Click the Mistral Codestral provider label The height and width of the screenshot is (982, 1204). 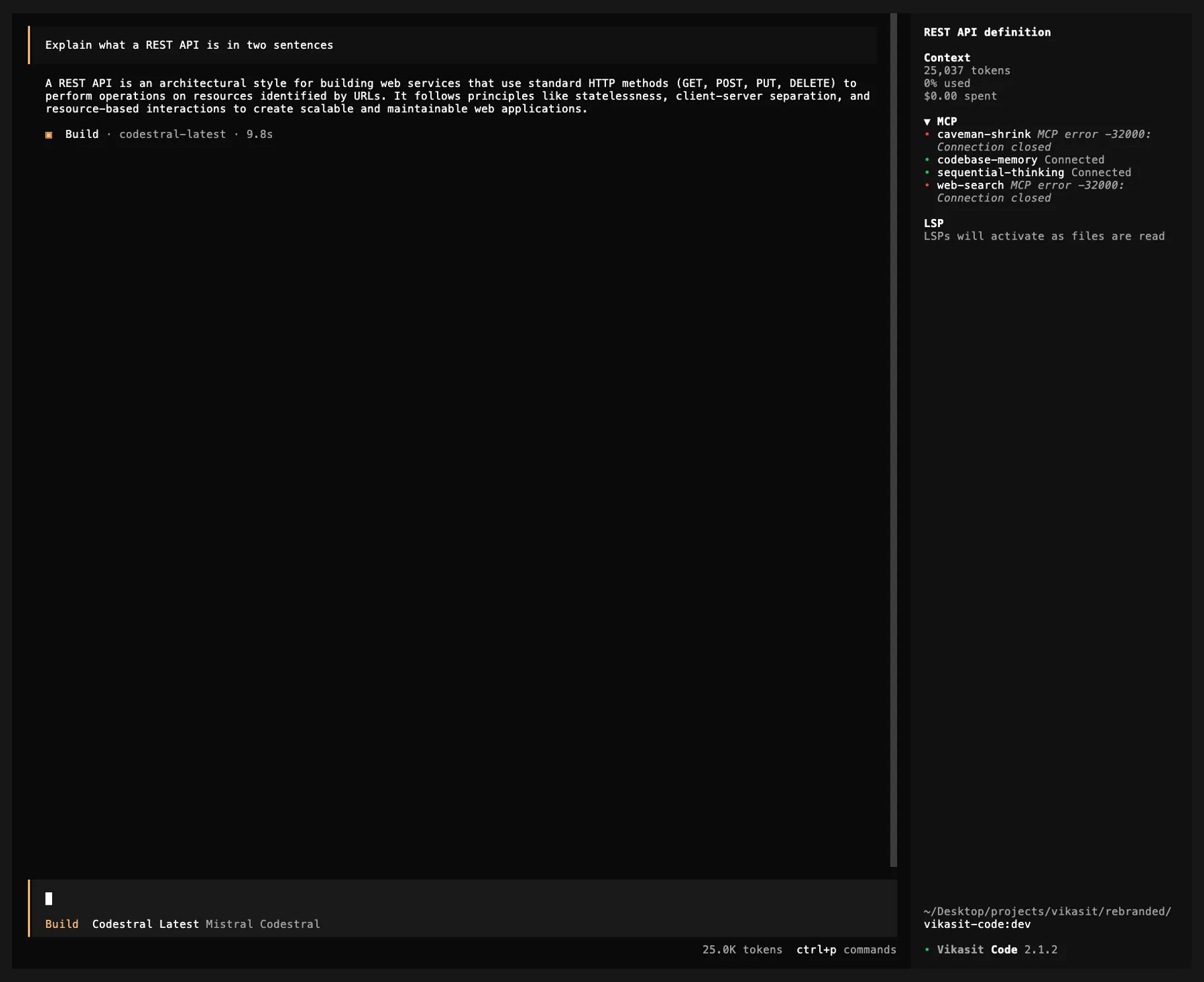[263, 924]
